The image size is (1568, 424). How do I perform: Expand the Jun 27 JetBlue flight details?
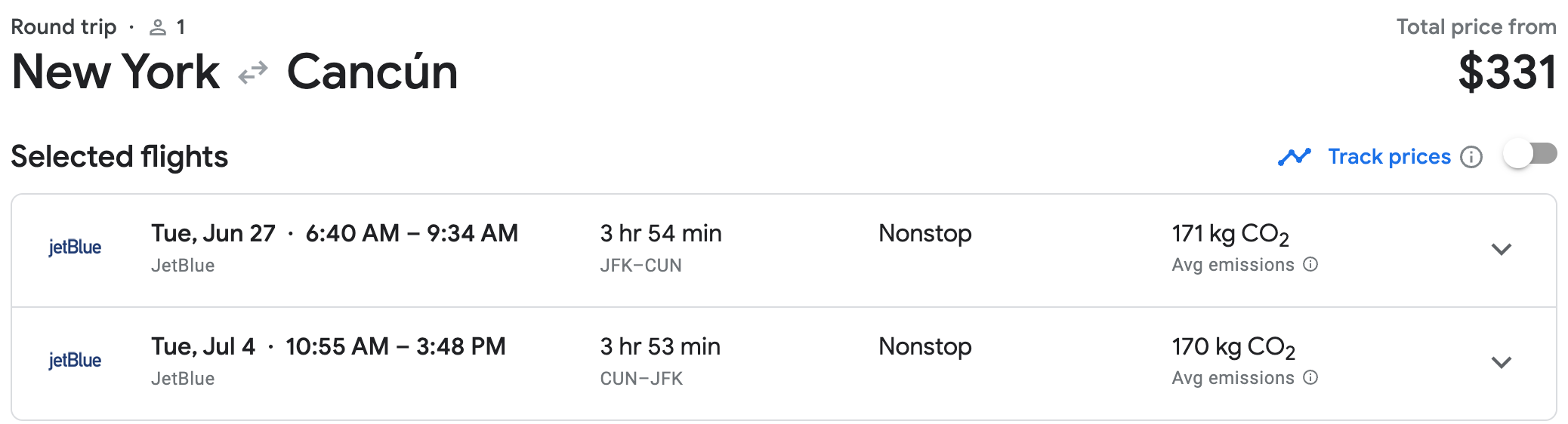point(1501,249)
